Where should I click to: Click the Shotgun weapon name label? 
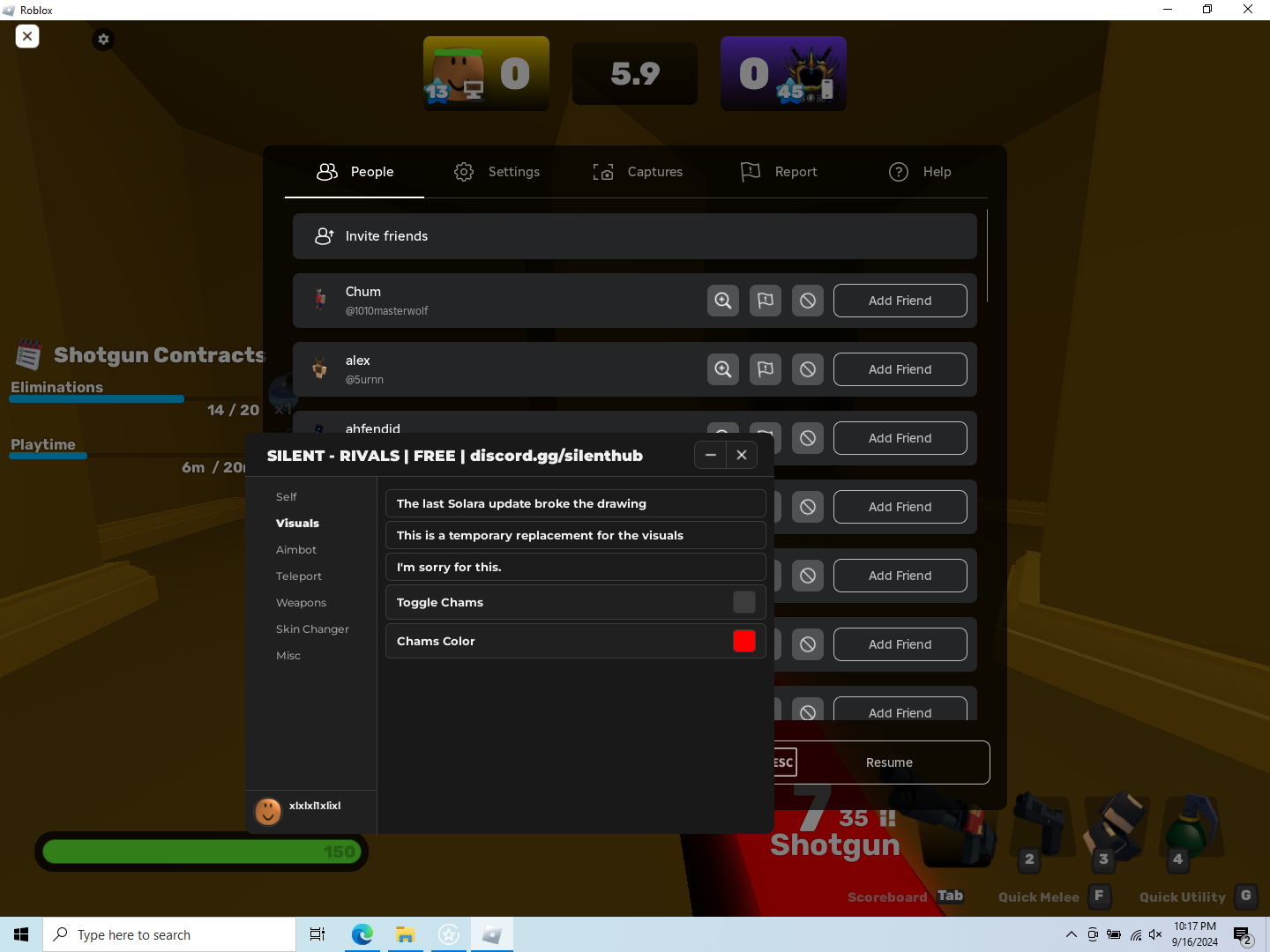(x=835, y=844)
